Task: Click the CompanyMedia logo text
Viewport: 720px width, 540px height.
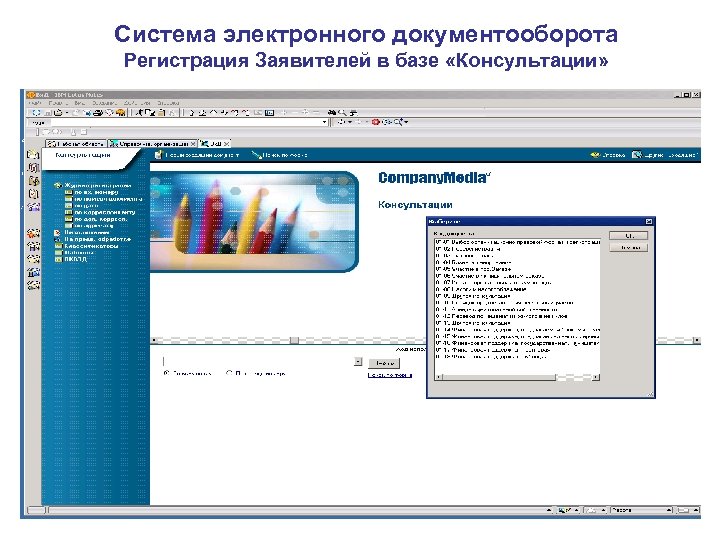Action: pos(432,178)
